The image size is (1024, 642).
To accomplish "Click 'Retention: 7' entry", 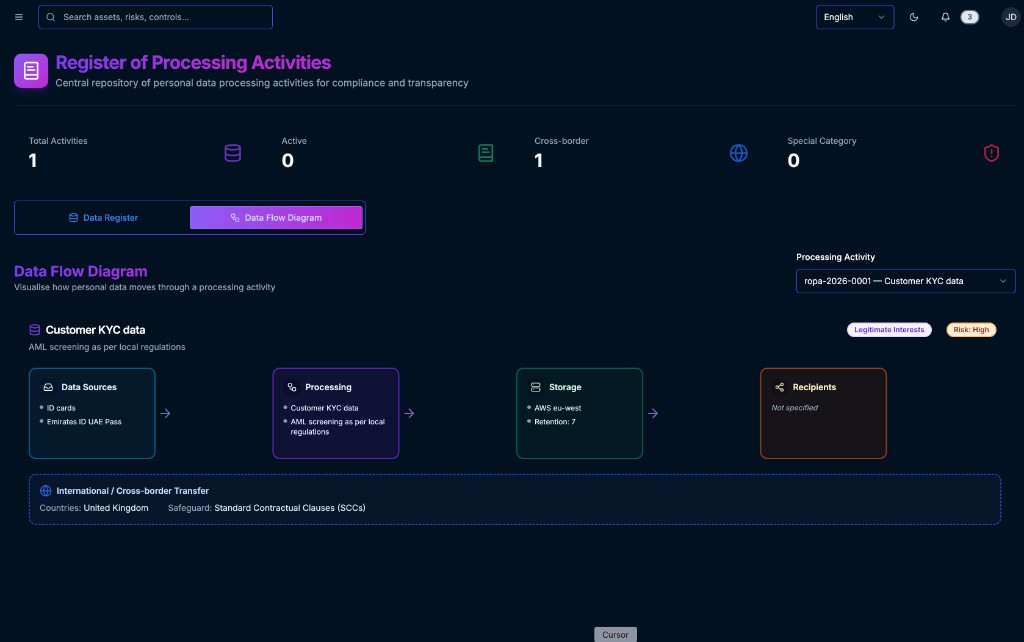I will [555, 422].
